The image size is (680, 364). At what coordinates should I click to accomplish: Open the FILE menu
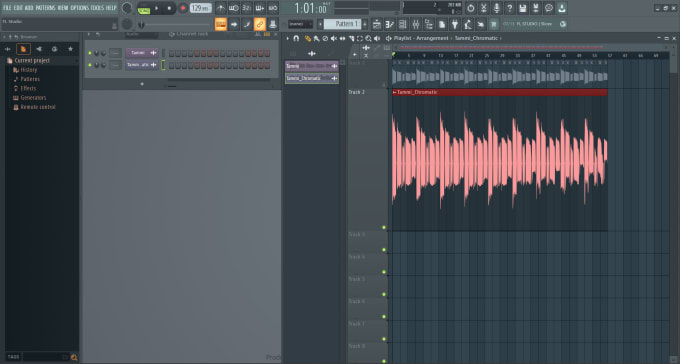point(7,8)
